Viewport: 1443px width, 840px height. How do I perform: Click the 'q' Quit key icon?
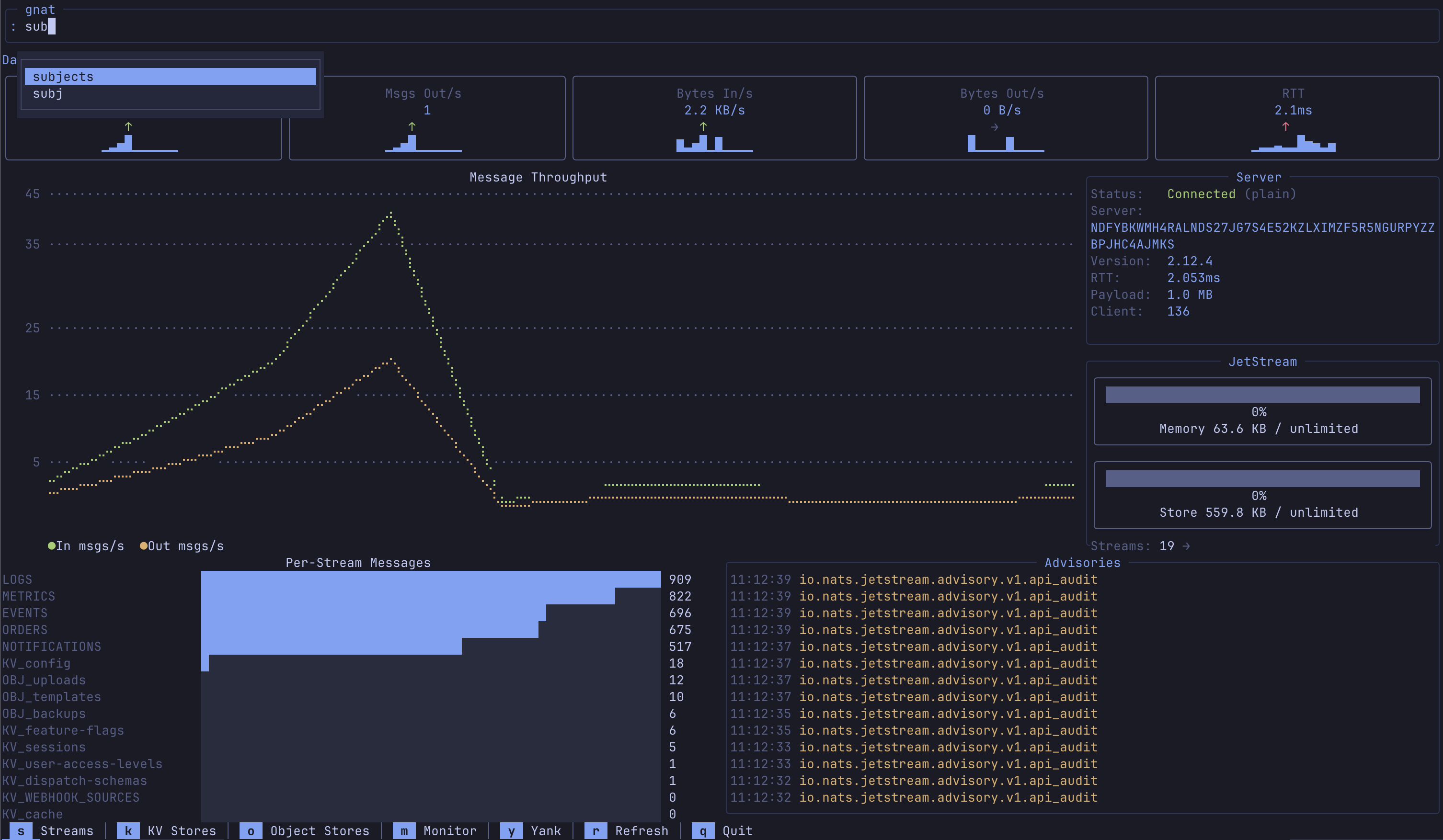[x=703, y=831]
